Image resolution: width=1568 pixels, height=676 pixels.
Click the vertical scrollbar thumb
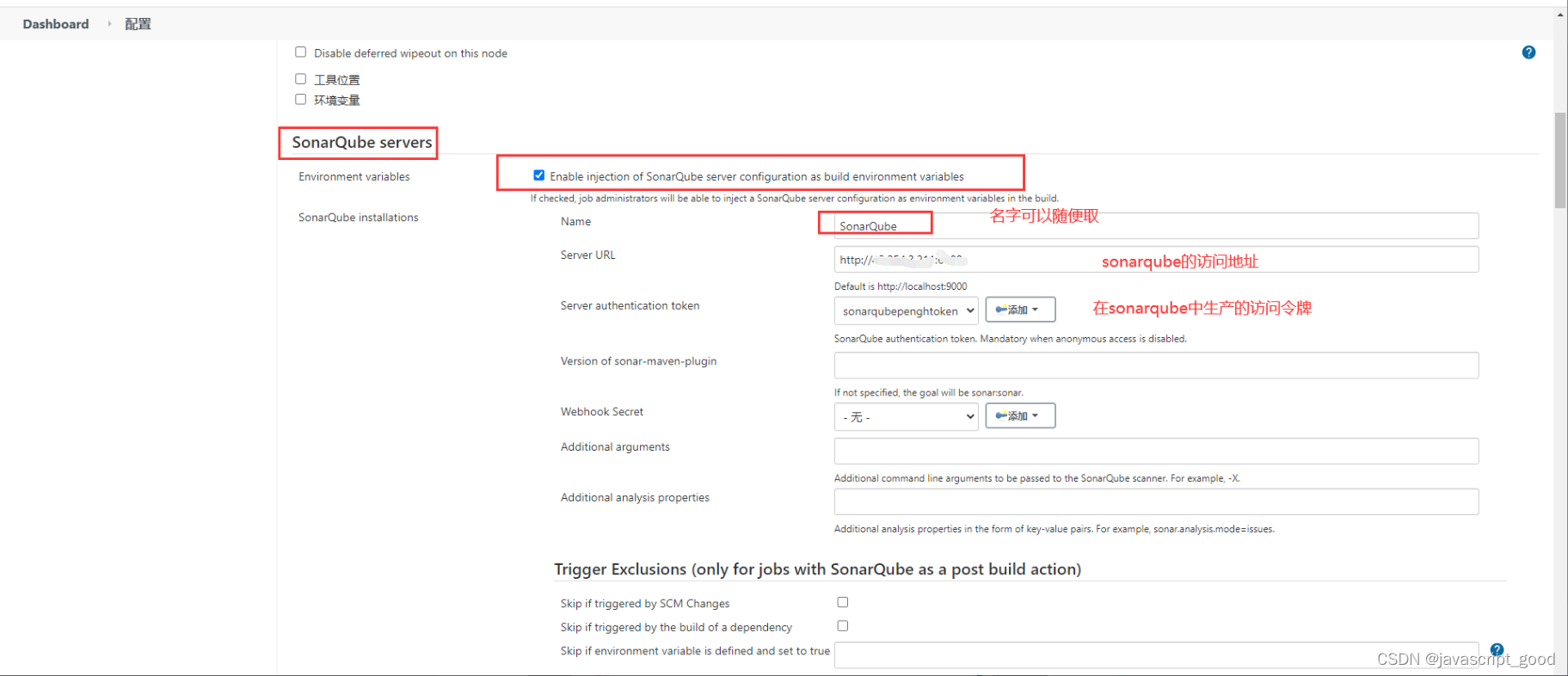point(1560,161)
